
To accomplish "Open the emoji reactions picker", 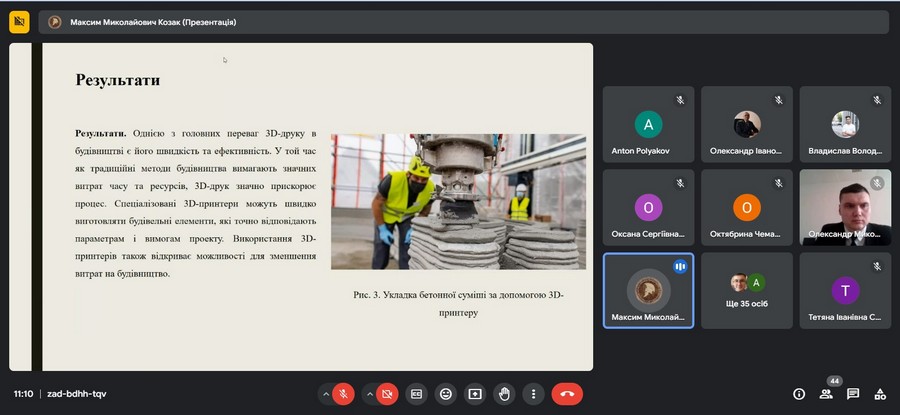I will (x=446, y=394).
